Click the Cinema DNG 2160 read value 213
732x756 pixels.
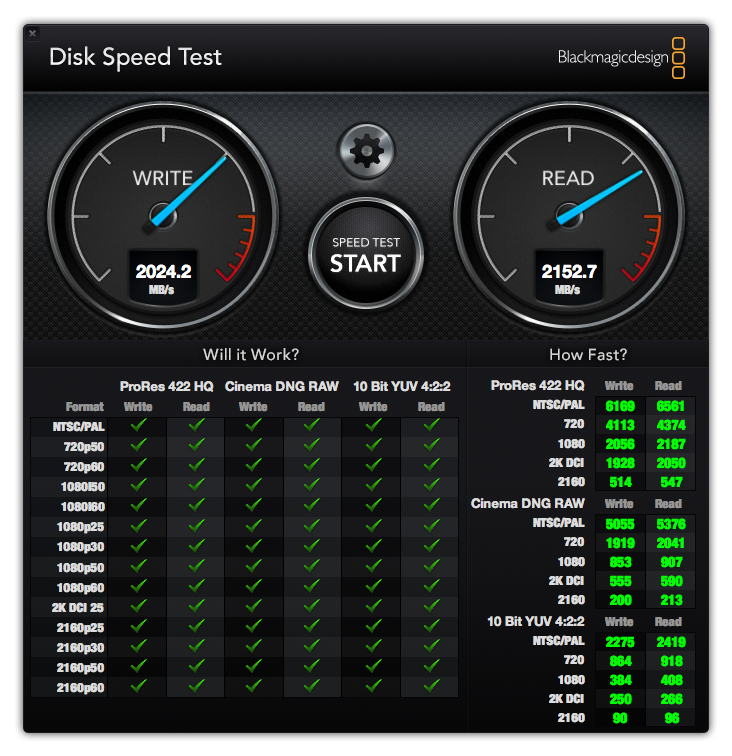[672, 600]
